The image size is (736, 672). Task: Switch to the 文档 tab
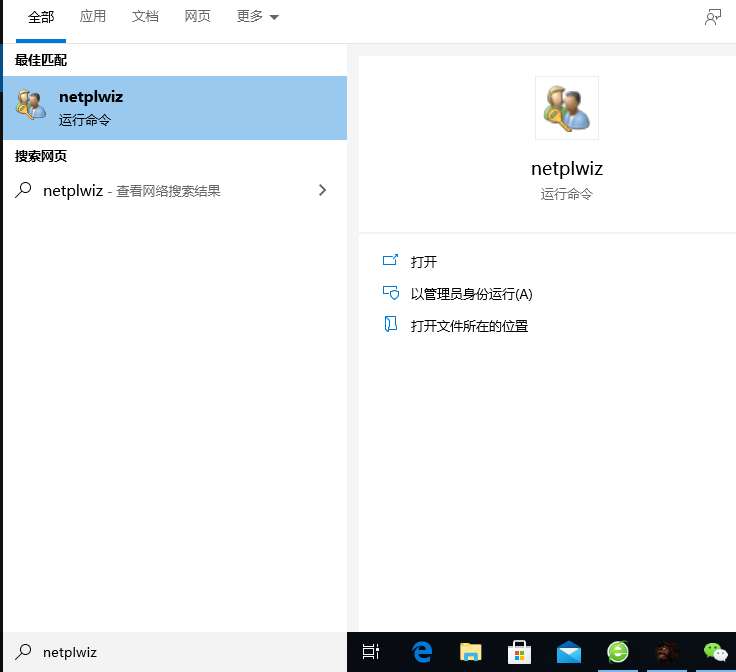[145, 17]
